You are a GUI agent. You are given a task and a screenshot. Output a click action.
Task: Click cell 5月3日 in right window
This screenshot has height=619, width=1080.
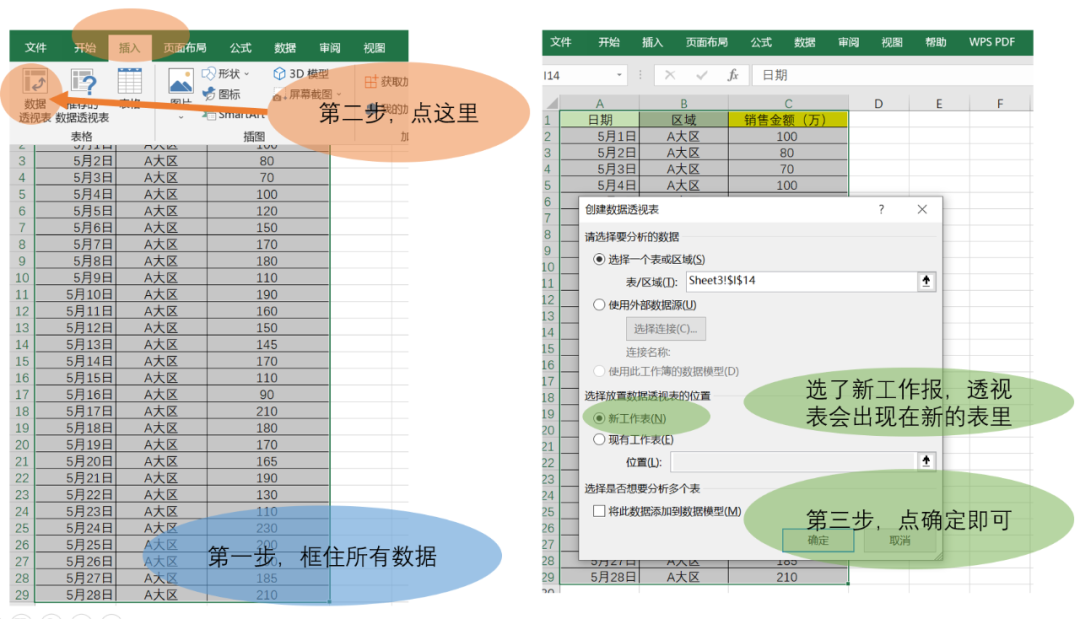coord(599,169)
